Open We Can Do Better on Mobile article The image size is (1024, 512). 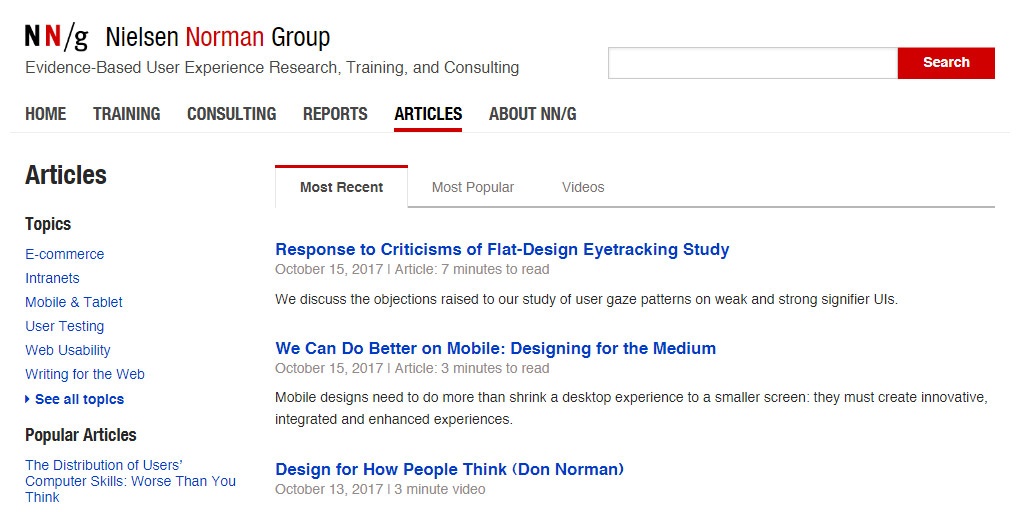495,348
